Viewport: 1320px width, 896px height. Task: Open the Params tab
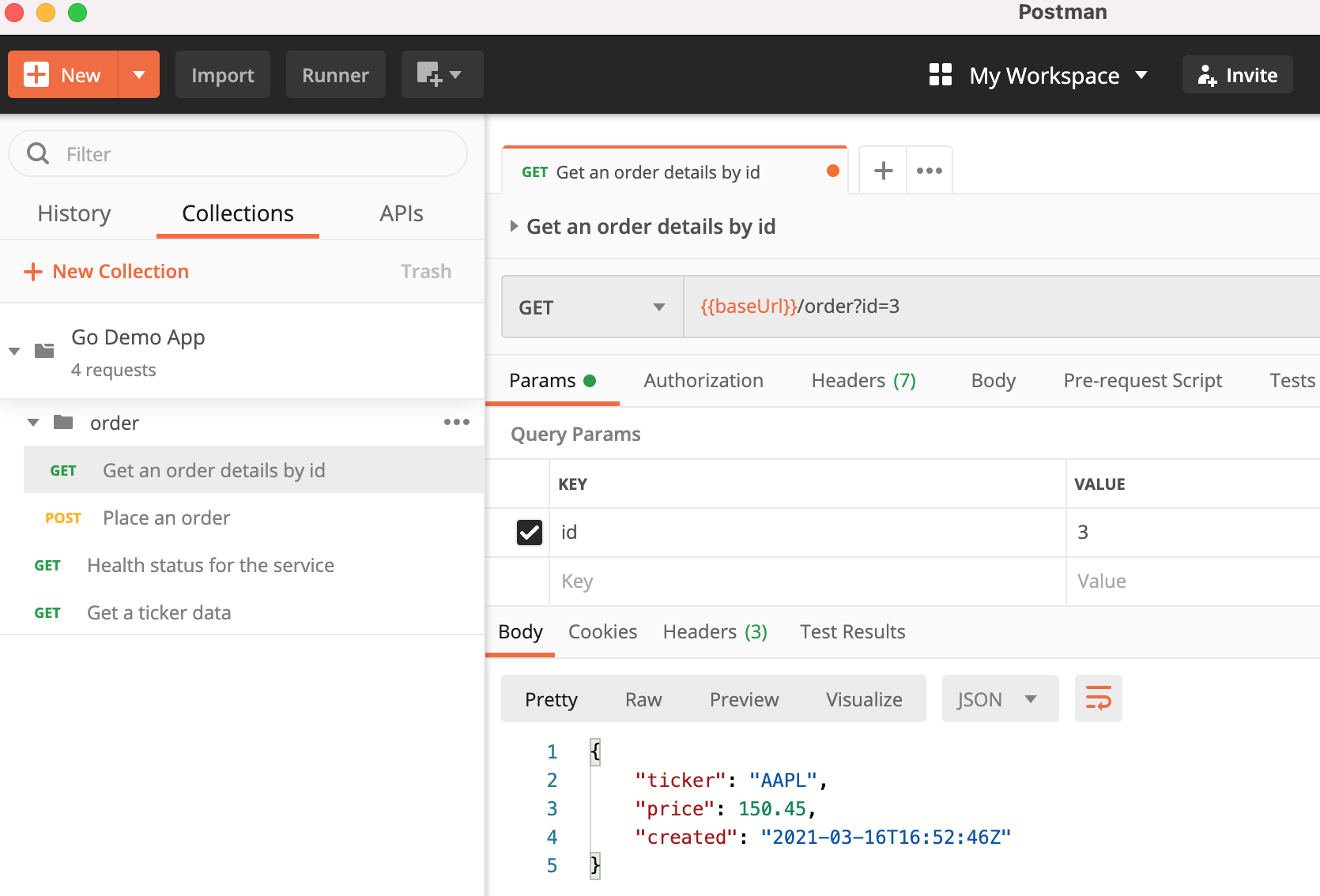[x=552, y=381]
